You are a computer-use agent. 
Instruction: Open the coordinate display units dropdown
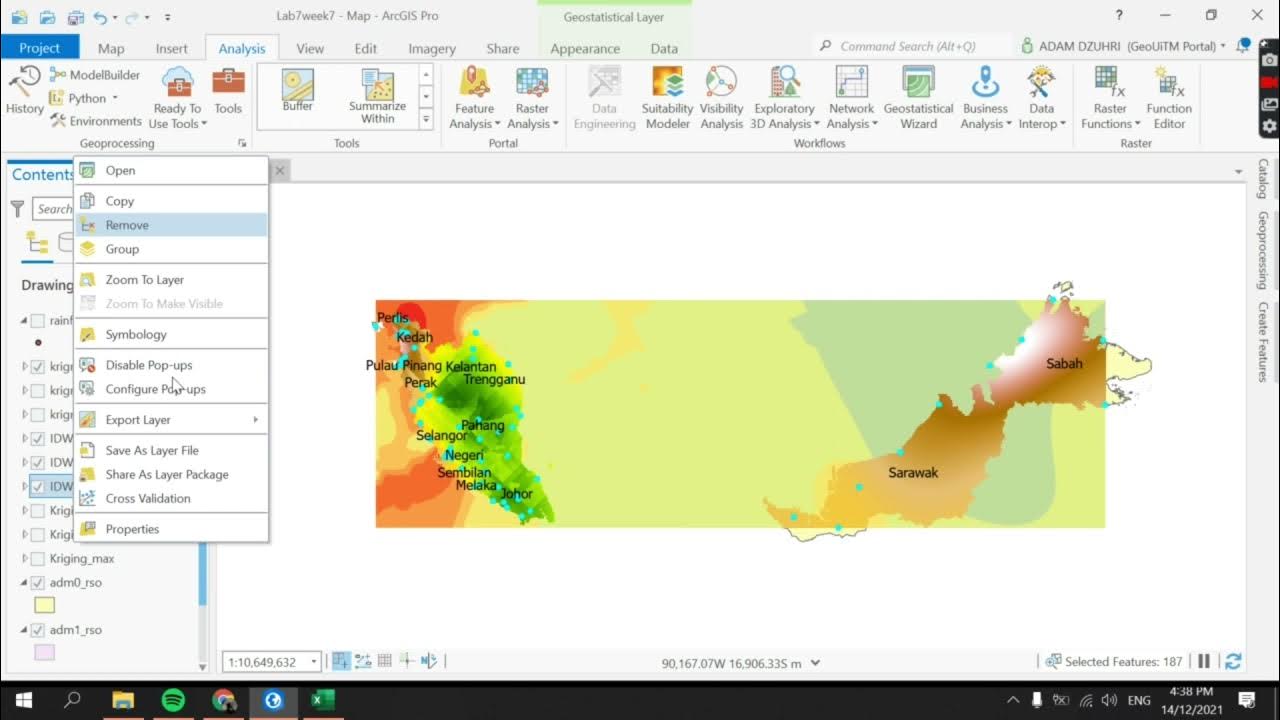(815, 662)
